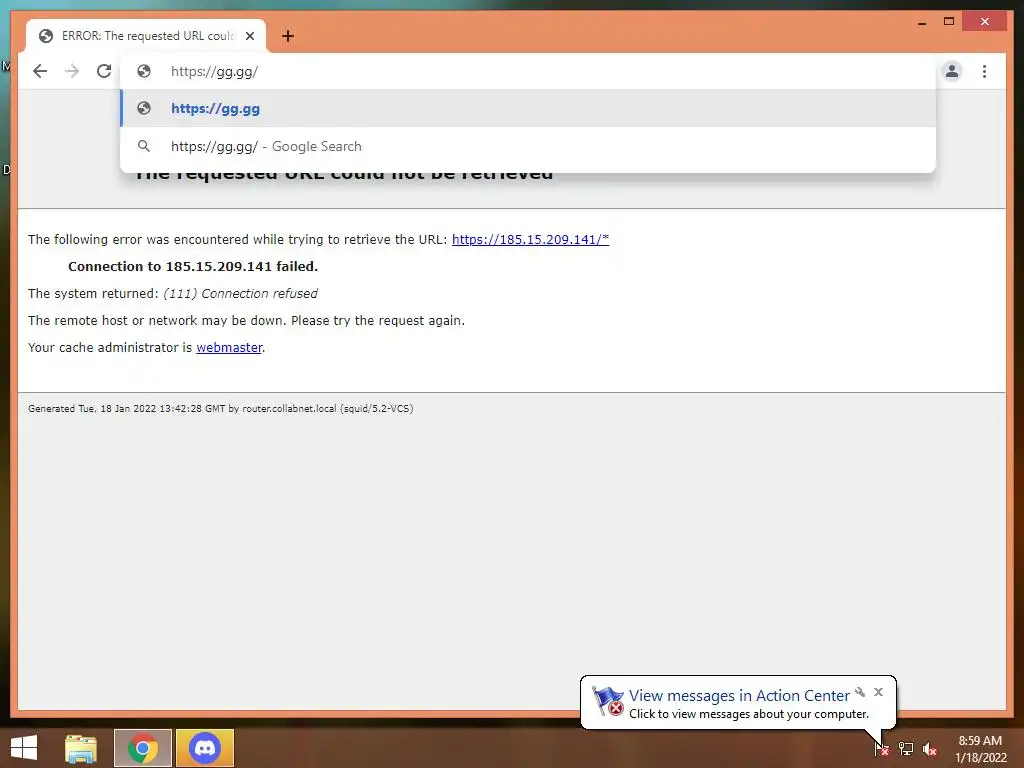The width and height of the screenshot is (1024, 768).
Task: Click the magnifier icon of the search suggestion
Action: point(144,146)
